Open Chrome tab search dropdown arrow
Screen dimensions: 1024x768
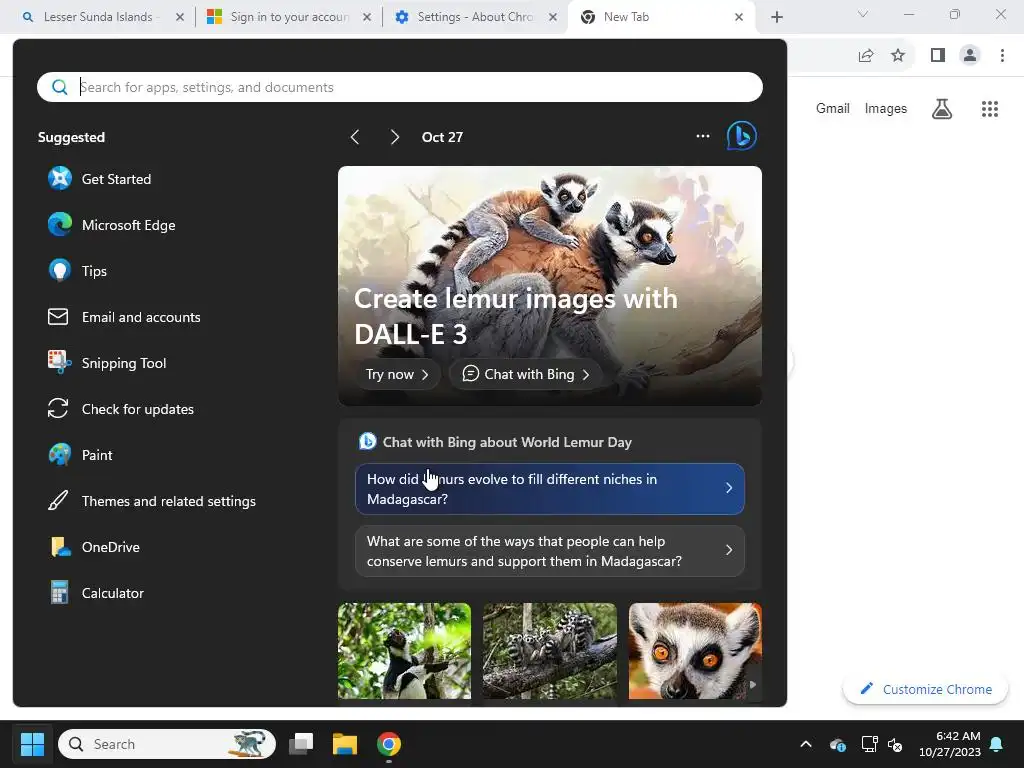click(x=863, y=14)
